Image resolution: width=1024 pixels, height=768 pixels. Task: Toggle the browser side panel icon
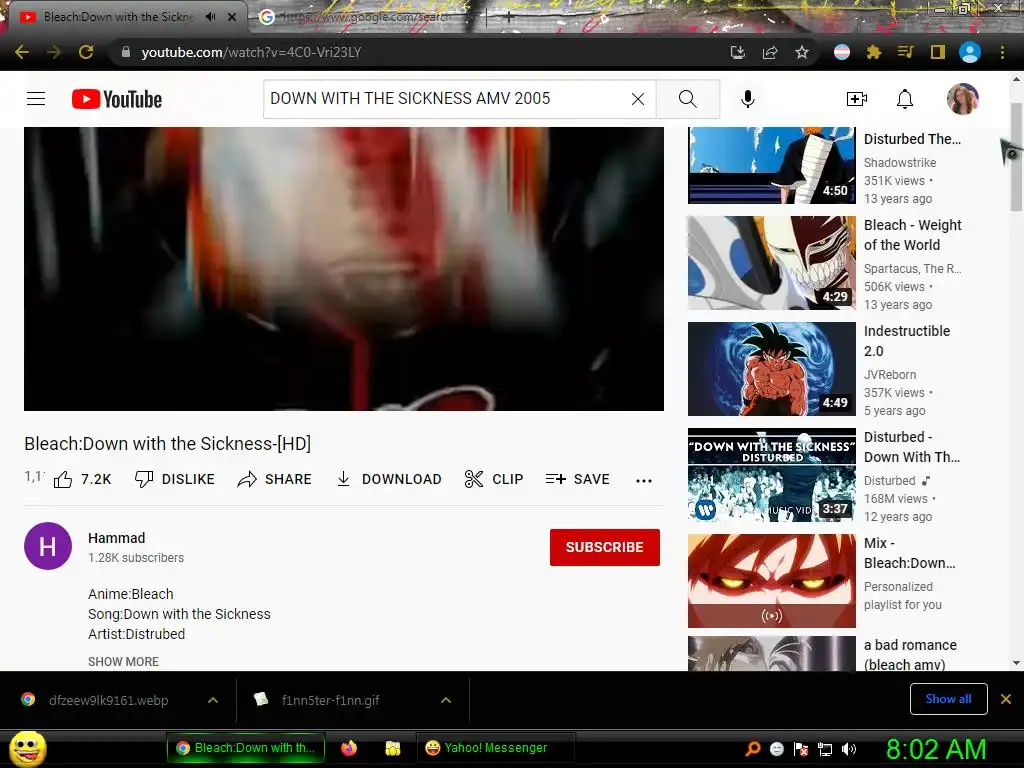(938, 52)
